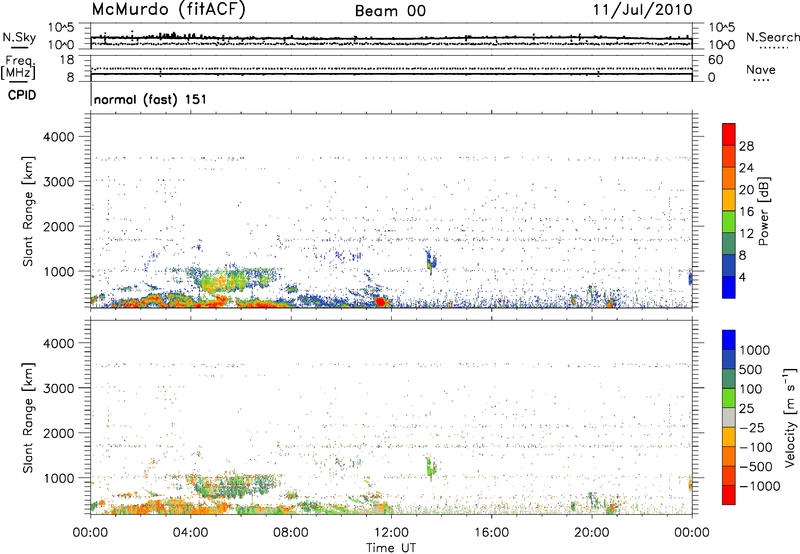Click the isolated echo near 13:30 UT in power panel
Screen dimensions: 800x554
click(x=431, y=261)
